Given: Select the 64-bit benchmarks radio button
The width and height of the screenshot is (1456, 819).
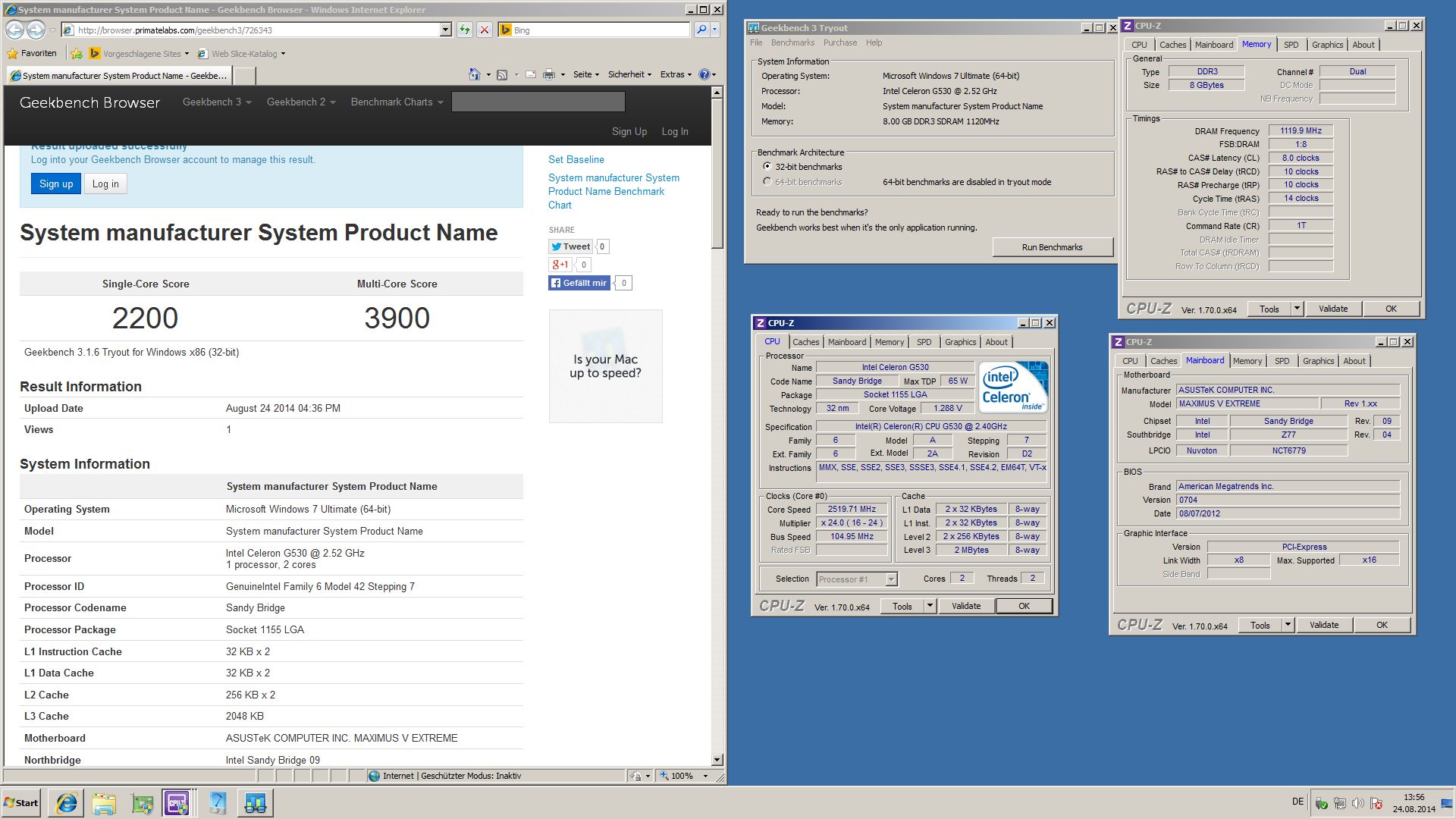Looking at the screenshot, I should (x=767, y=182).
